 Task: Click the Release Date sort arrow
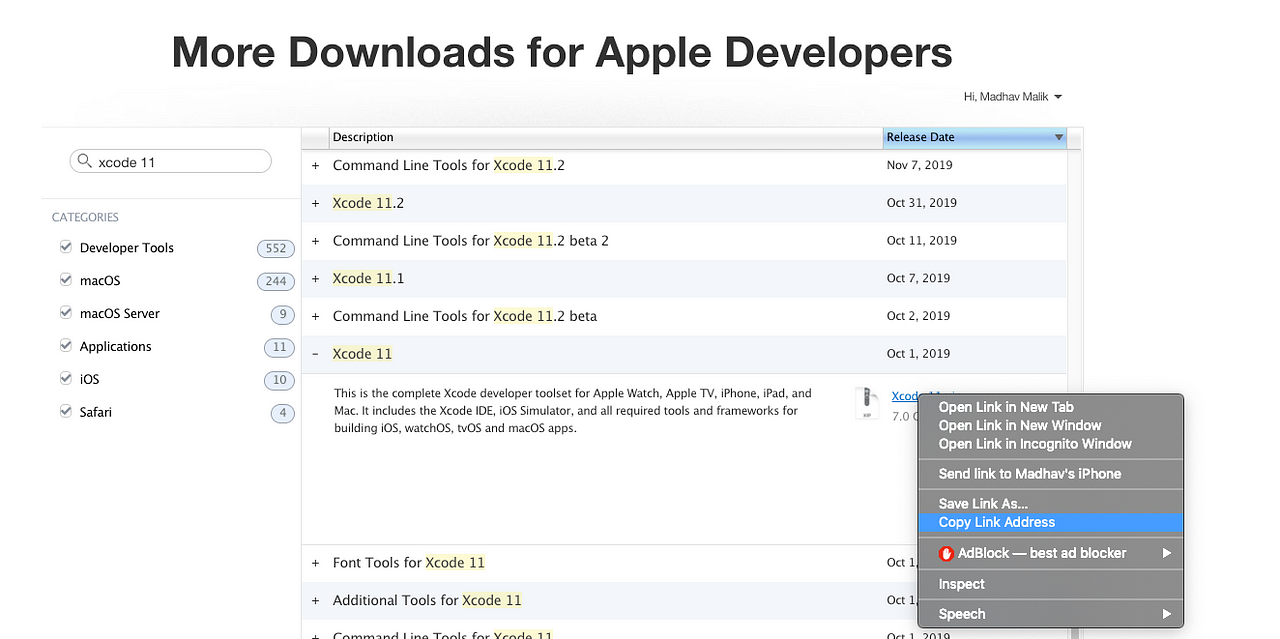coord(1059,138)
